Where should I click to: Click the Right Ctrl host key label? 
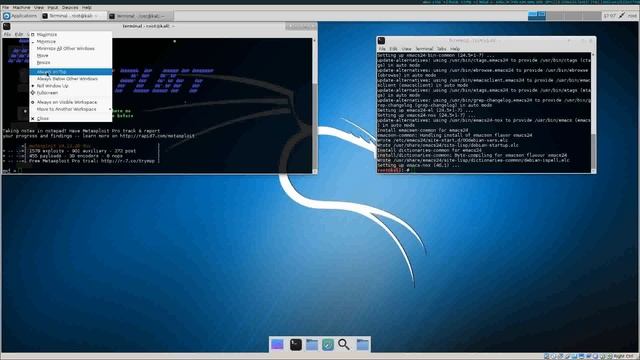point(624,356)
